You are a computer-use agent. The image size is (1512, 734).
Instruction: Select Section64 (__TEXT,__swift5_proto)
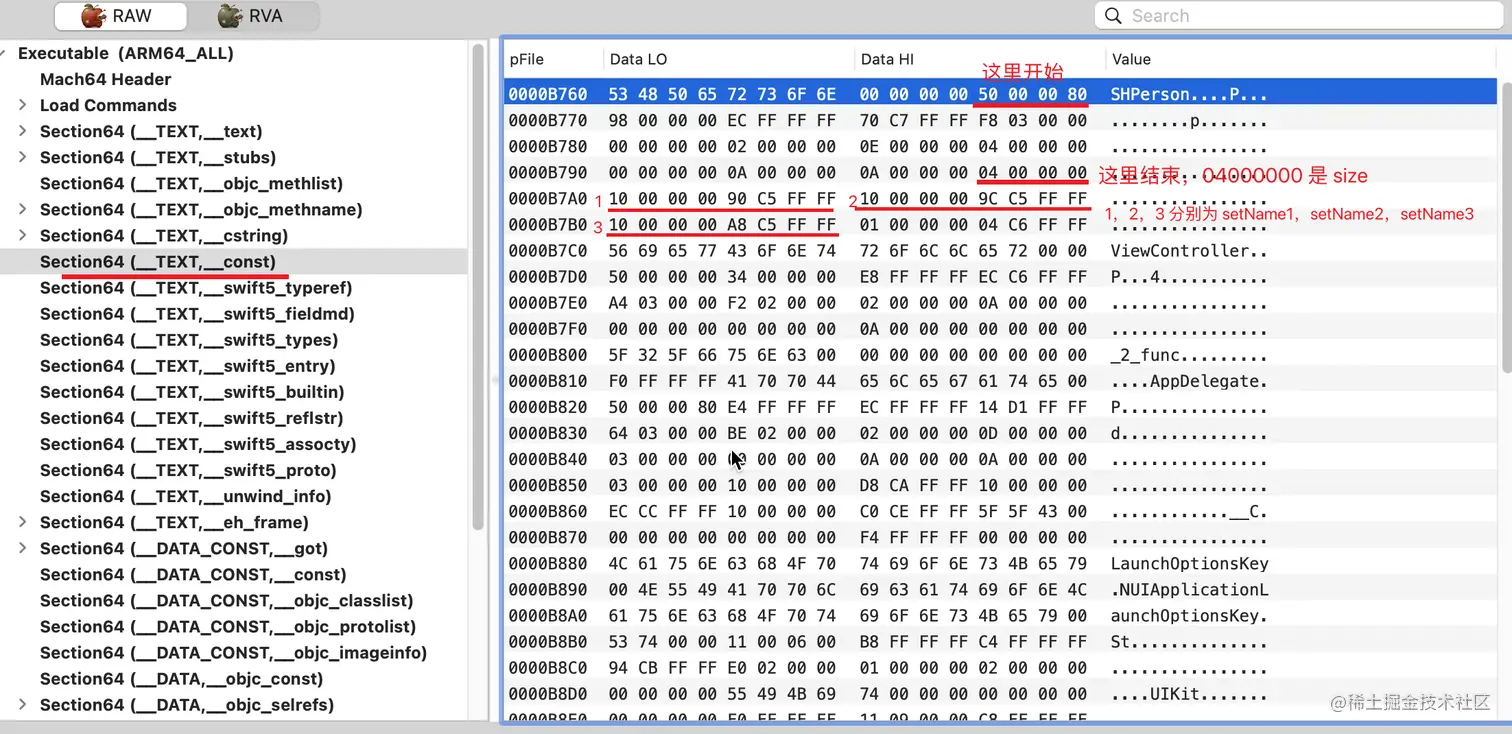(x=188, y=470)
